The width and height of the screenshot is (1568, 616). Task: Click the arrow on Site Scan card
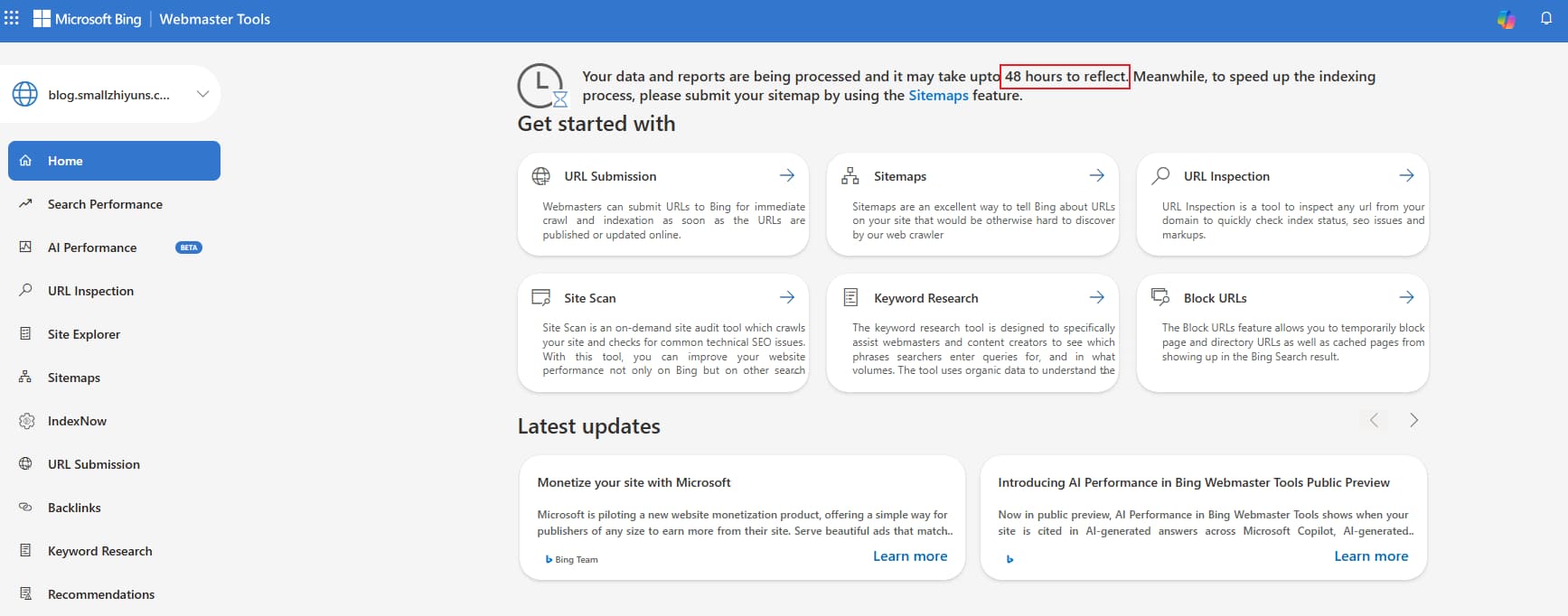coord(787,297)
